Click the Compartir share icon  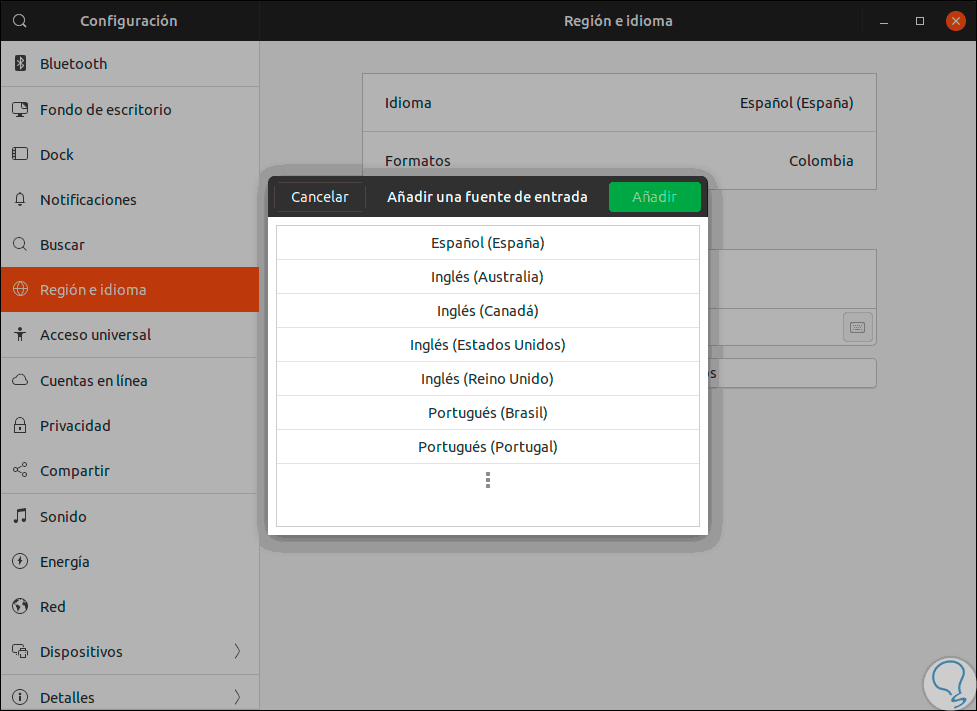tap(20, 471)
